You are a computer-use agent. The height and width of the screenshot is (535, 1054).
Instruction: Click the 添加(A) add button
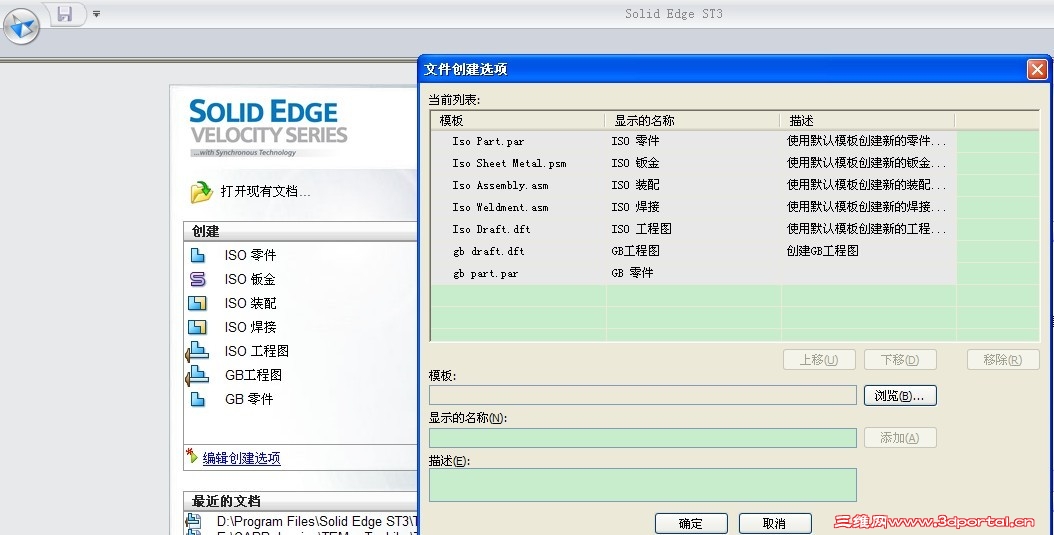pyautogui.click(x=900, y=438)
